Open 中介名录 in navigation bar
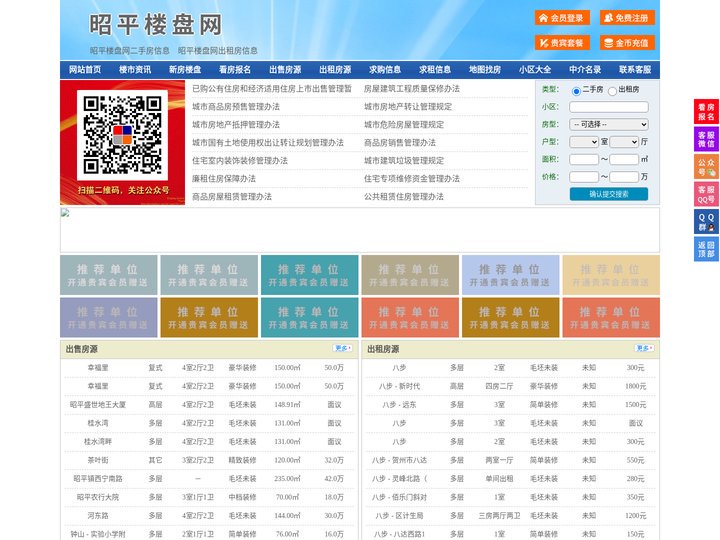The height and width of the screenshot is (540, 720). click(585, 70)
